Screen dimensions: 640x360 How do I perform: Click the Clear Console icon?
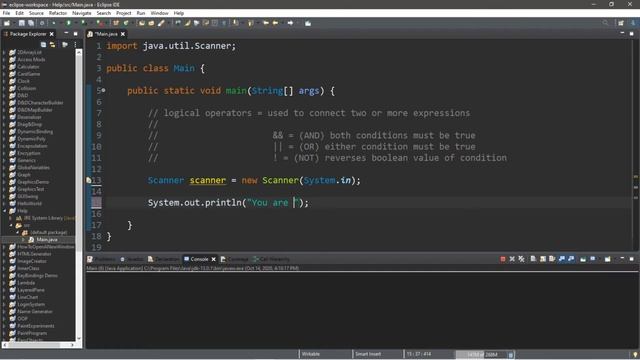[533, 259]
